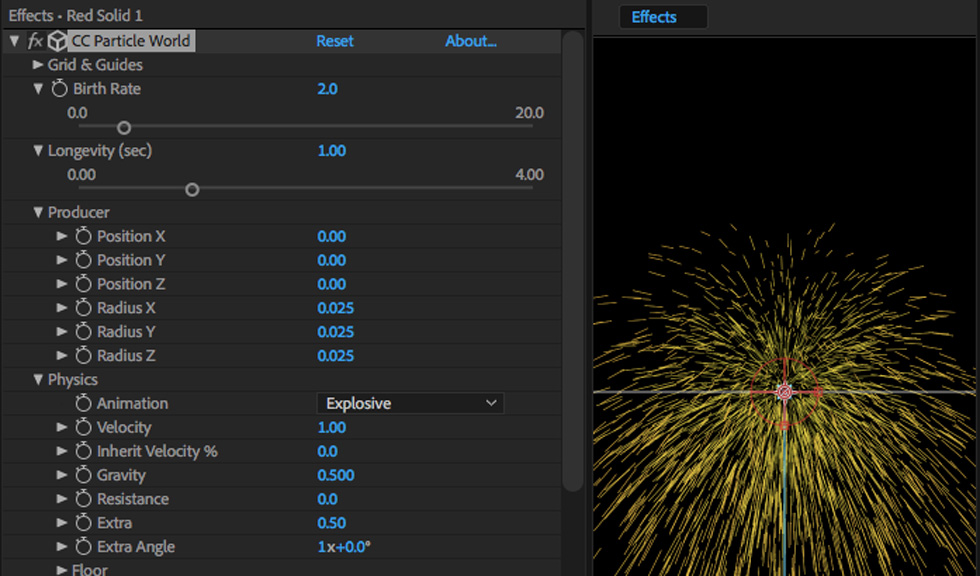Toggle the fx switch for CC Particle World
980x576 pixels.
[35, 41]
